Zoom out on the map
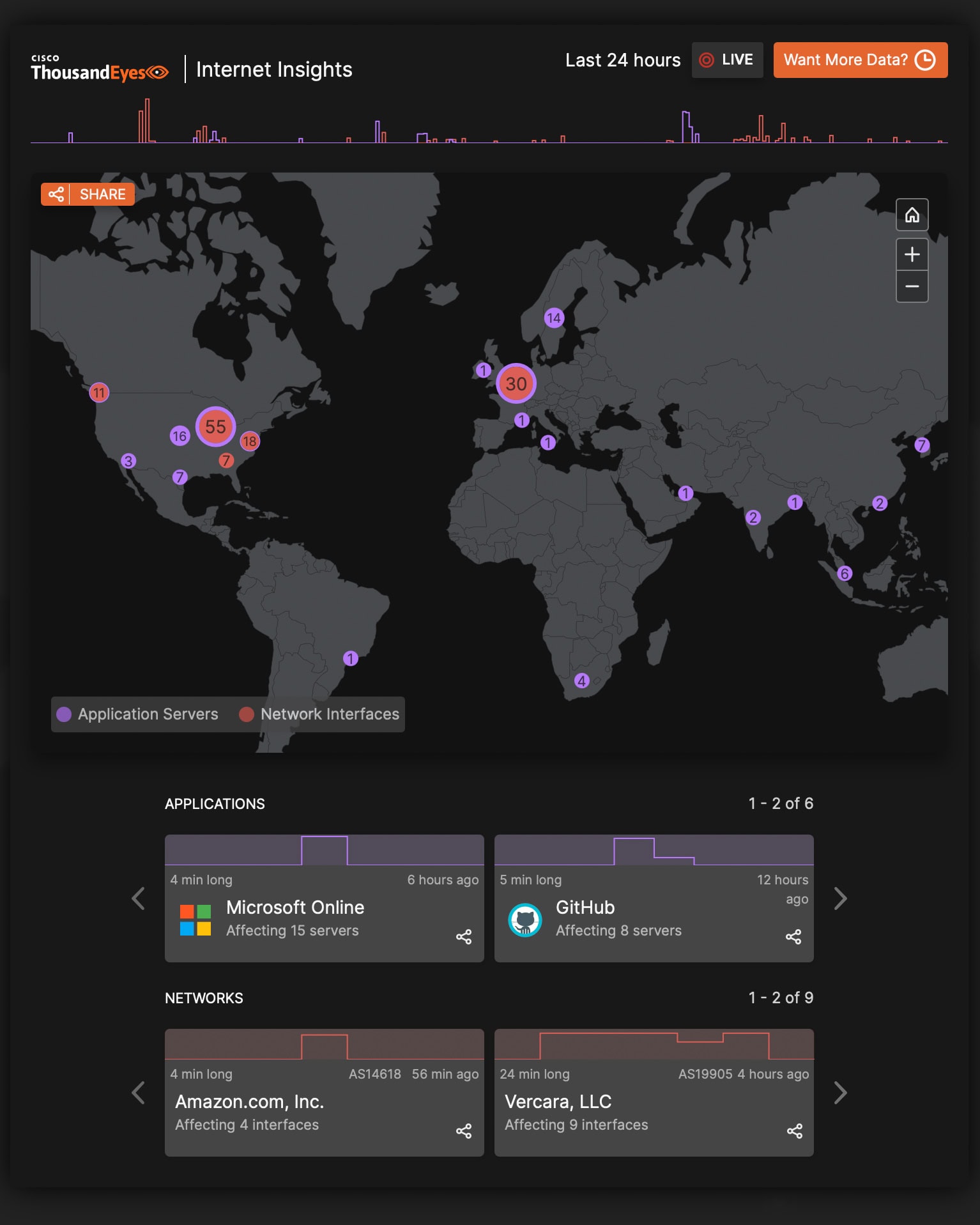Image resolution: width=980 pixels, height=1225 pixels. pyautogui.click(x=912, y=286)
